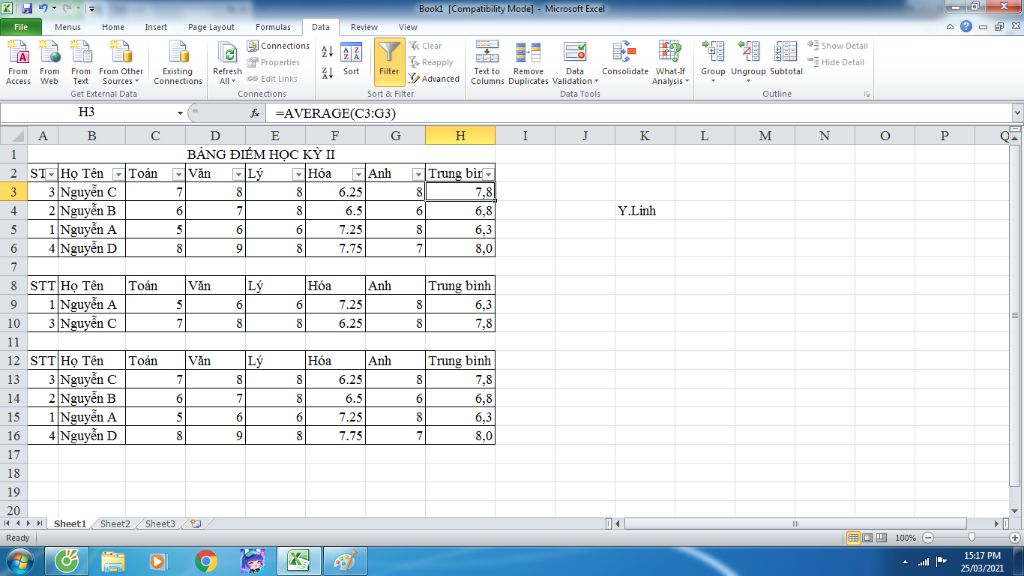Switch to the Review tab

(364, 27)
